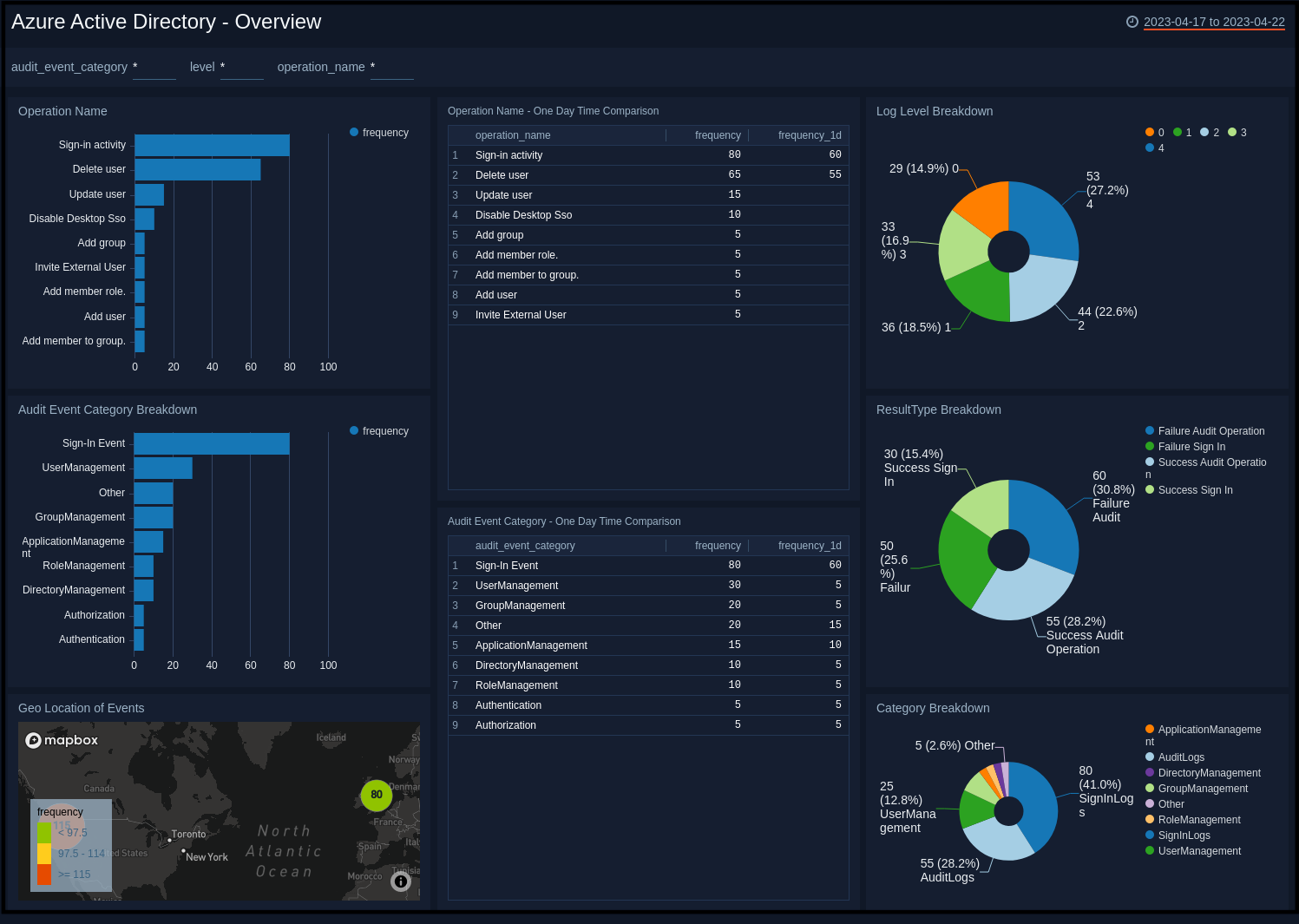Click the mapbox logo on the map
This screenshot has width=1299, height=924.
(62, 740)
